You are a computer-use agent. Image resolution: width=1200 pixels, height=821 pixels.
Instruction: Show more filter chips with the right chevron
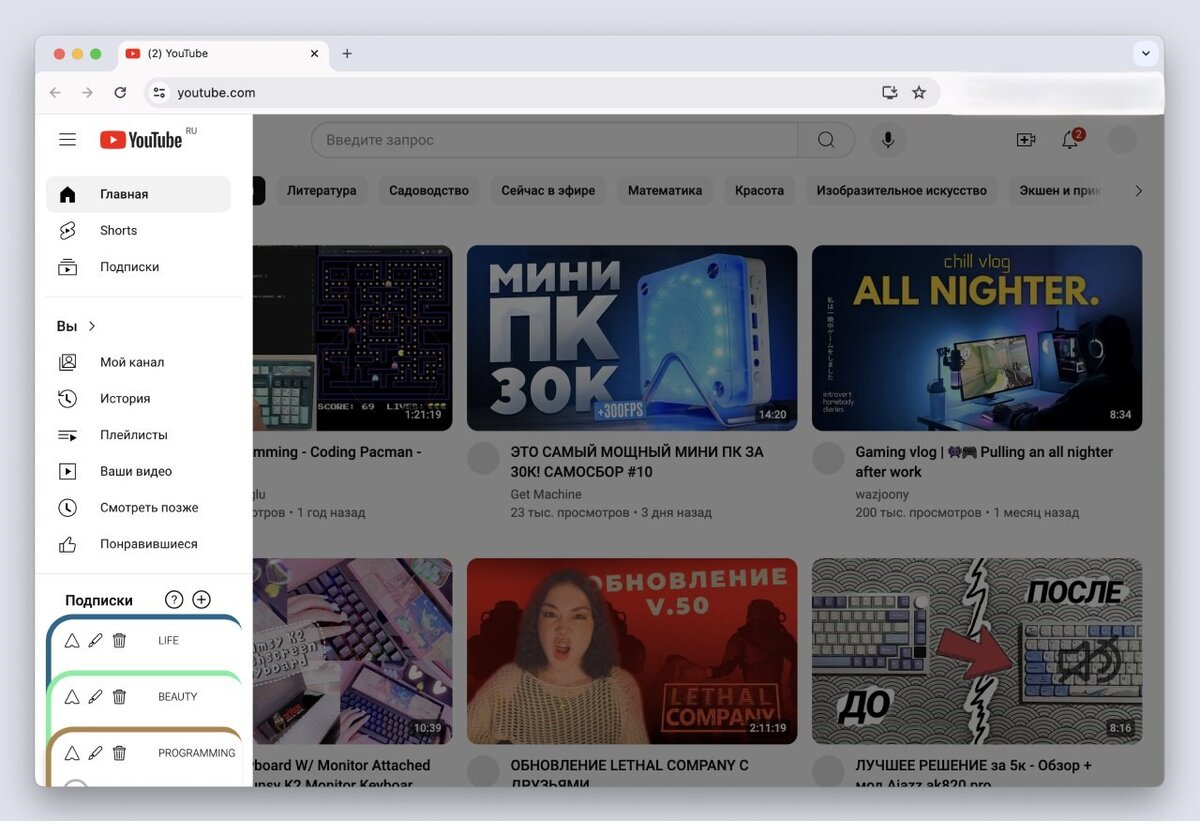point(1138,190)
